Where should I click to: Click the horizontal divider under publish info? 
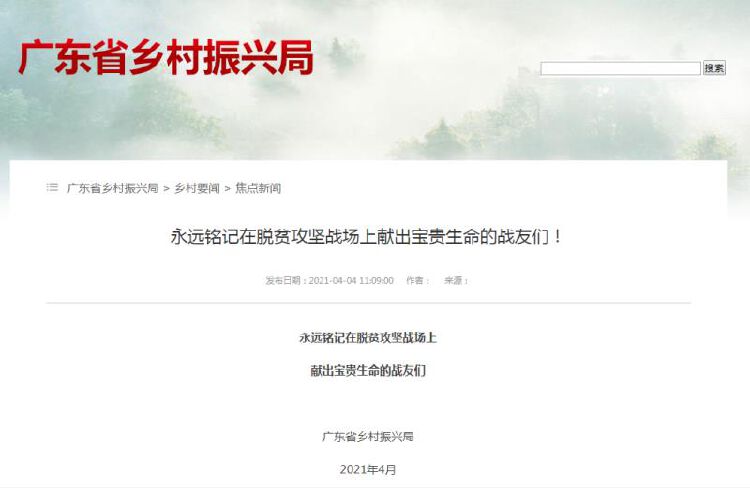[368, 303]
